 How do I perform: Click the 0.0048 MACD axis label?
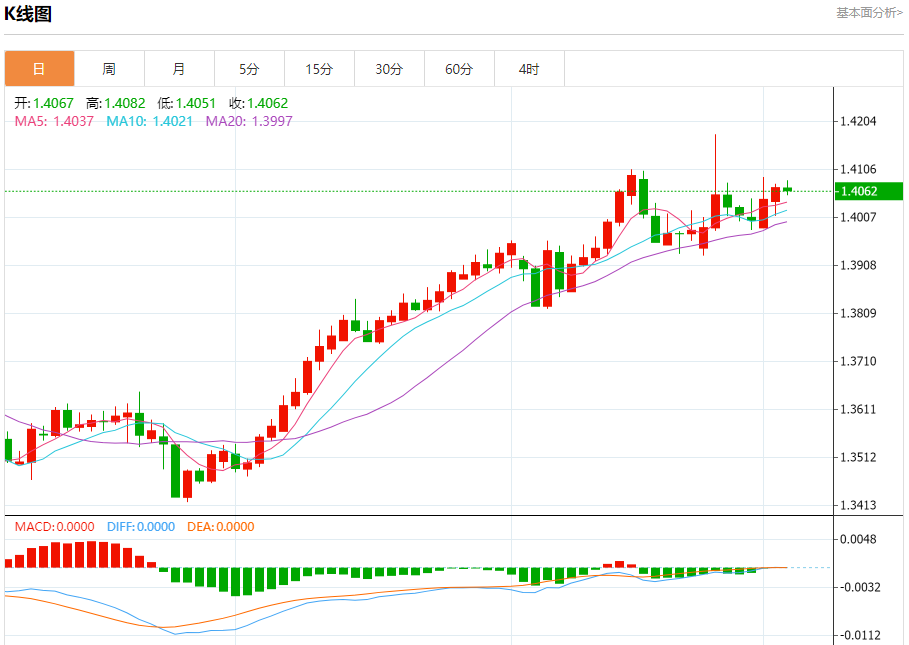[858, 540]
